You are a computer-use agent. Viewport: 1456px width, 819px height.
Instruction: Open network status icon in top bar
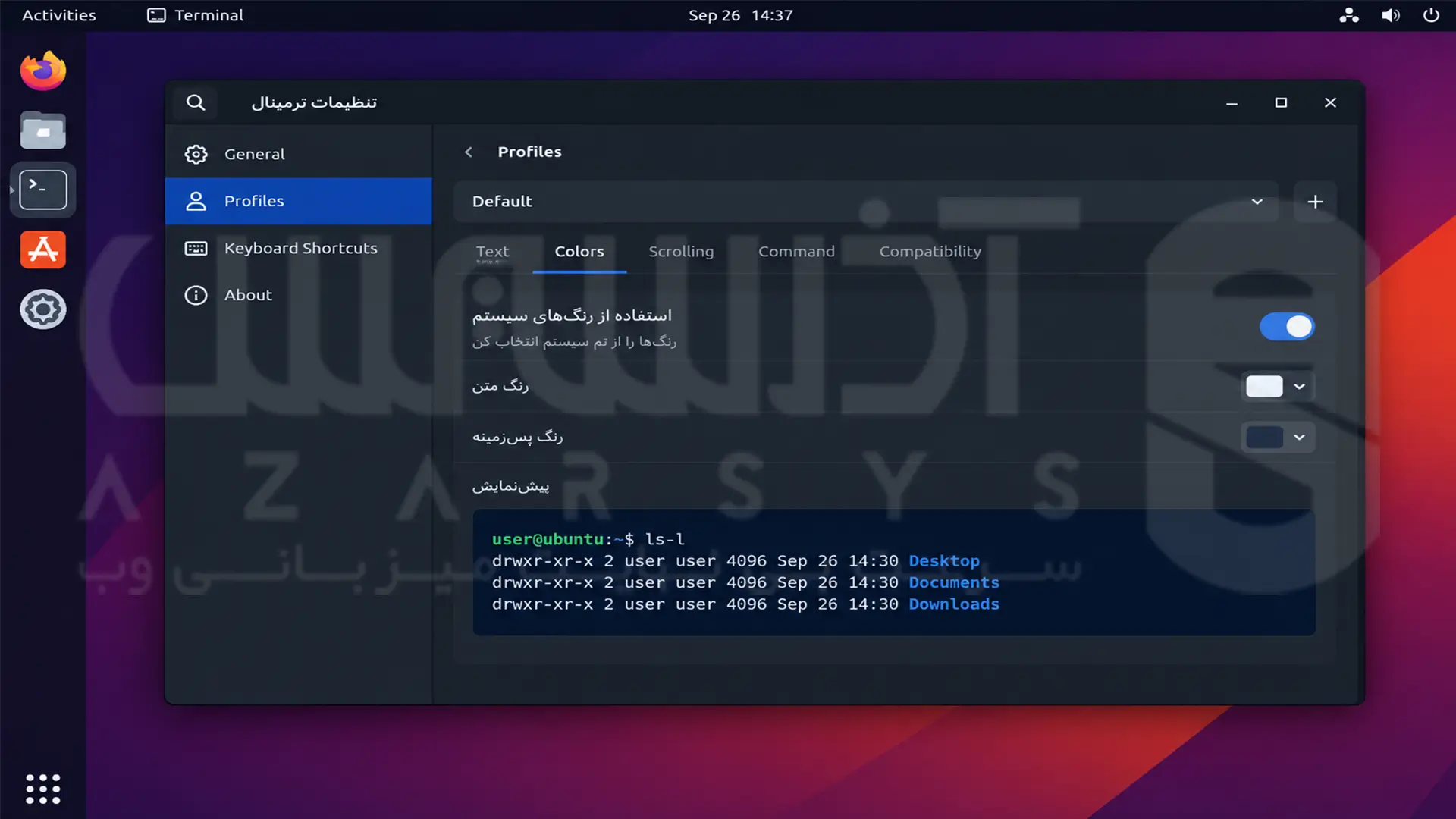tap(1348, 15)
